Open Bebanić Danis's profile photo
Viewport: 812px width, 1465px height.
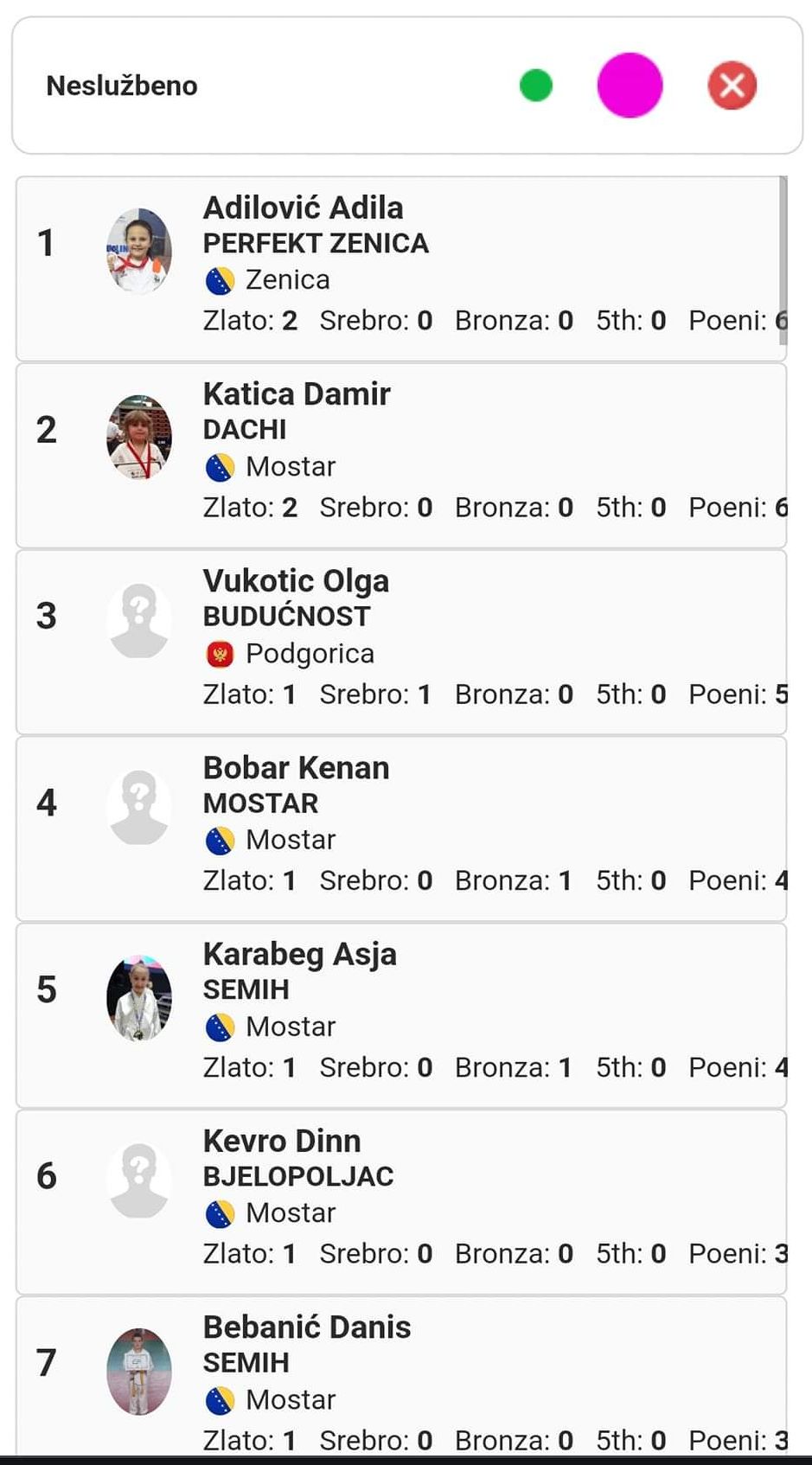[x=138, y=1371]
